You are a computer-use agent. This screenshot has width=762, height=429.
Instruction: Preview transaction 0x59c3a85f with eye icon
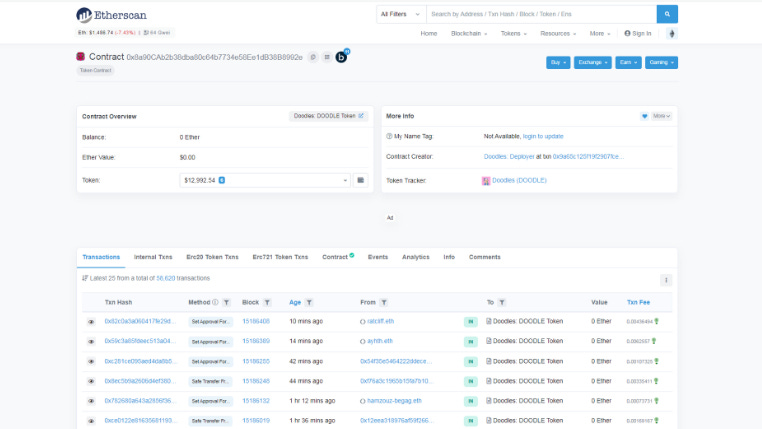point(91,342)
